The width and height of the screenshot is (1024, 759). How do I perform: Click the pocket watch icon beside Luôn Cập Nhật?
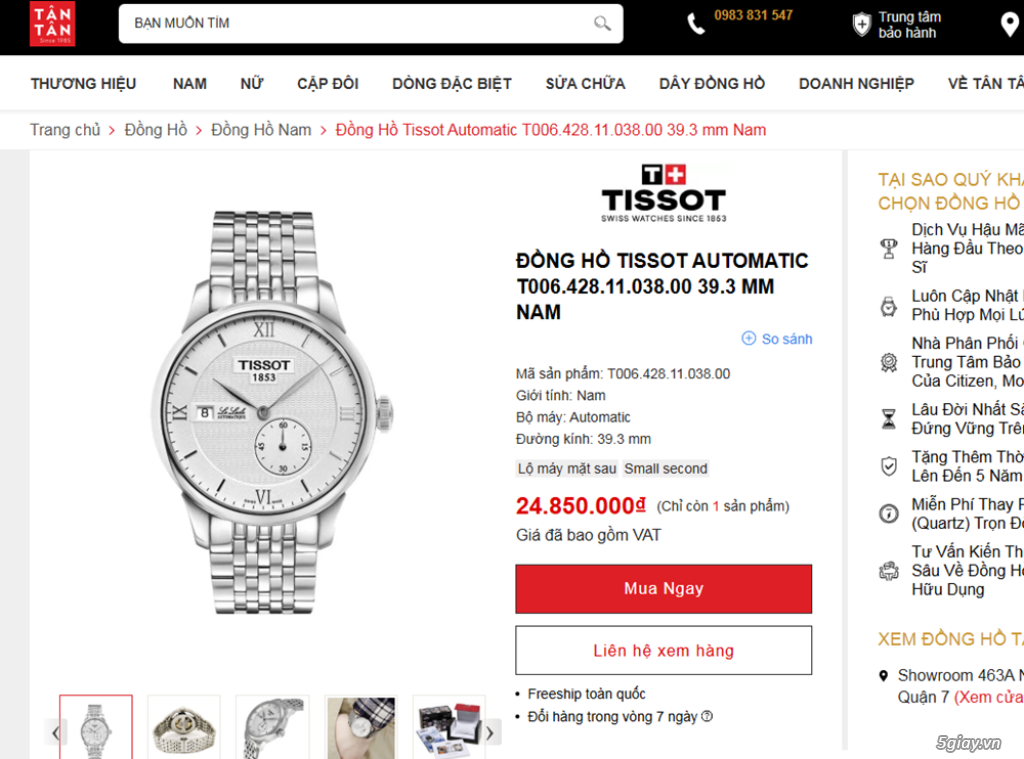pyautogui.click(x=889, y=306)
